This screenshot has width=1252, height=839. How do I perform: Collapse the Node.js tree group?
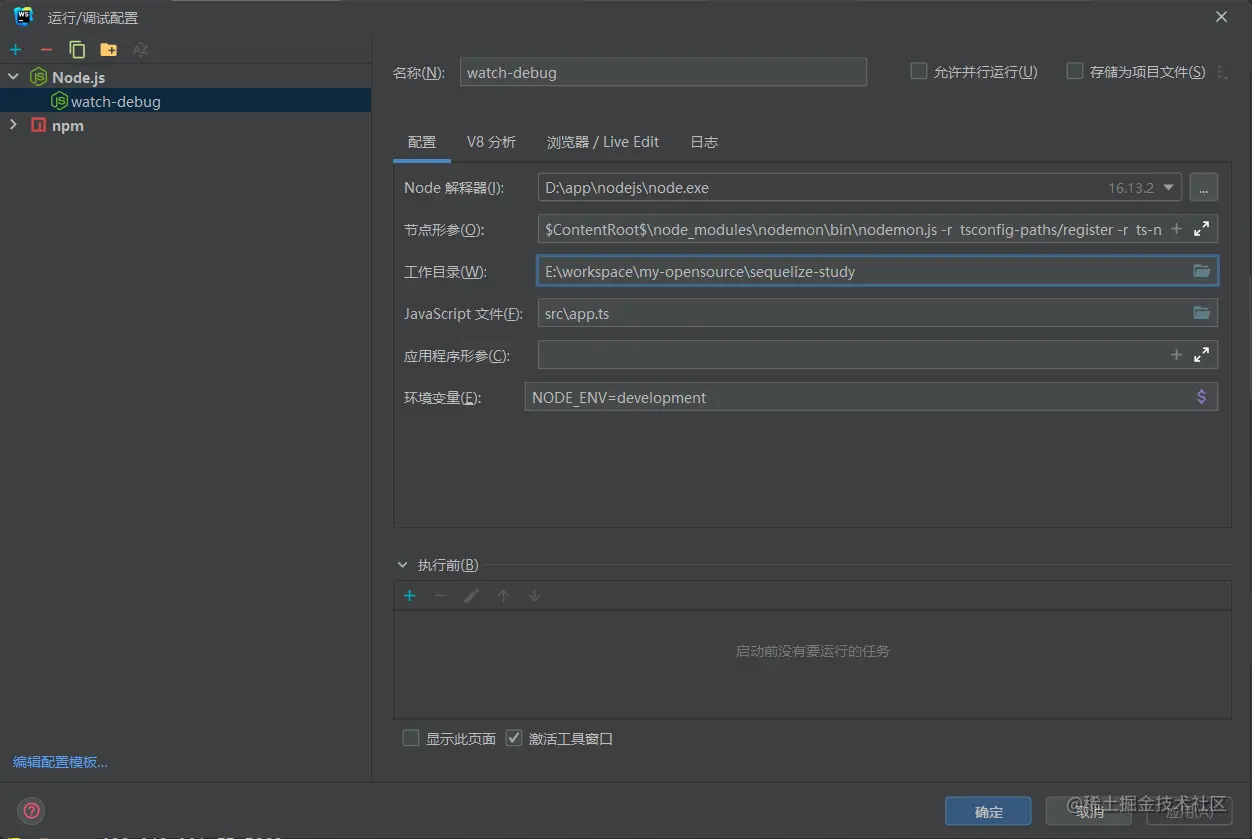pyautogui.click(x=13, y=77)
